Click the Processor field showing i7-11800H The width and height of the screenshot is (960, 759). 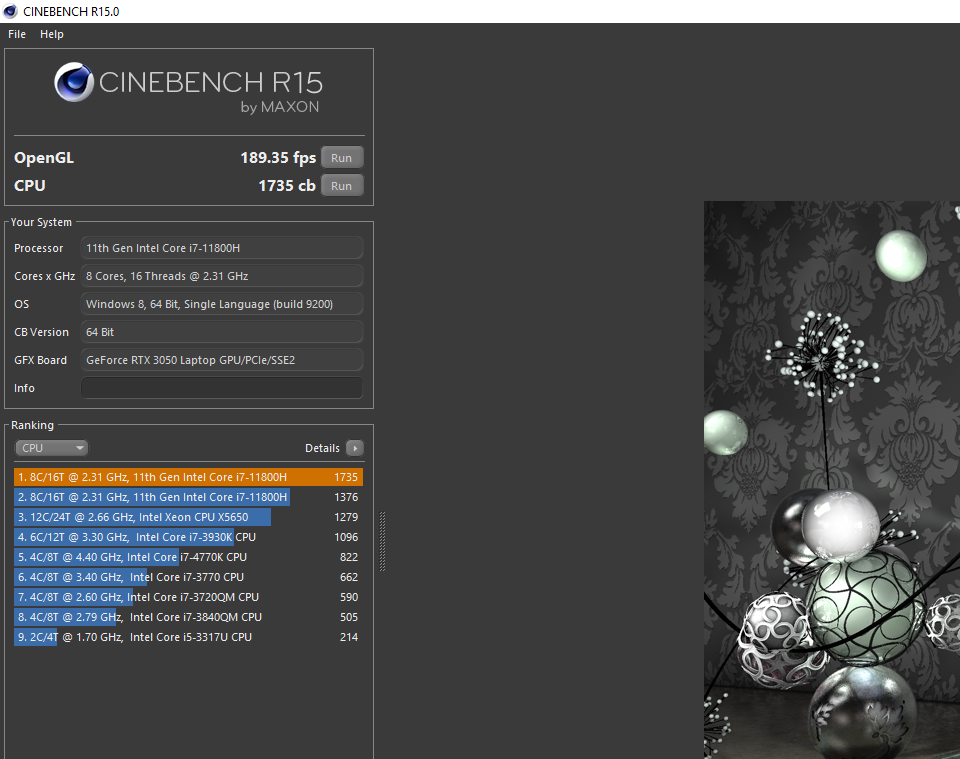tap(222, 248)
